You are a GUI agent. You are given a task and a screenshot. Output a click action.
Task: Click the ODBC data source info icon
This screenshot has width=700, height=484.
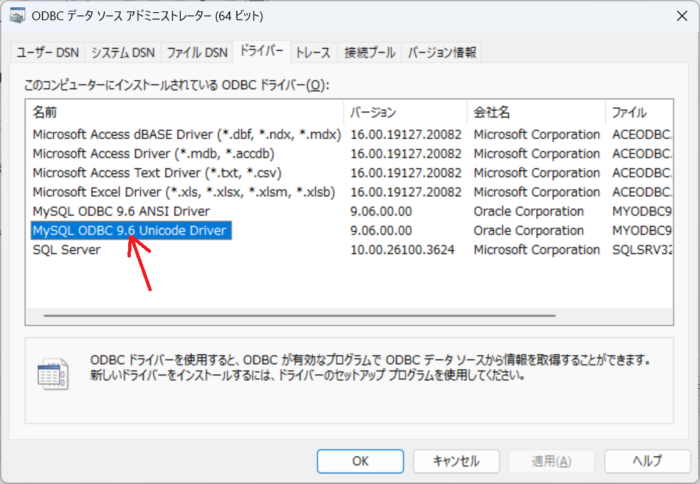tap(51, 375)
